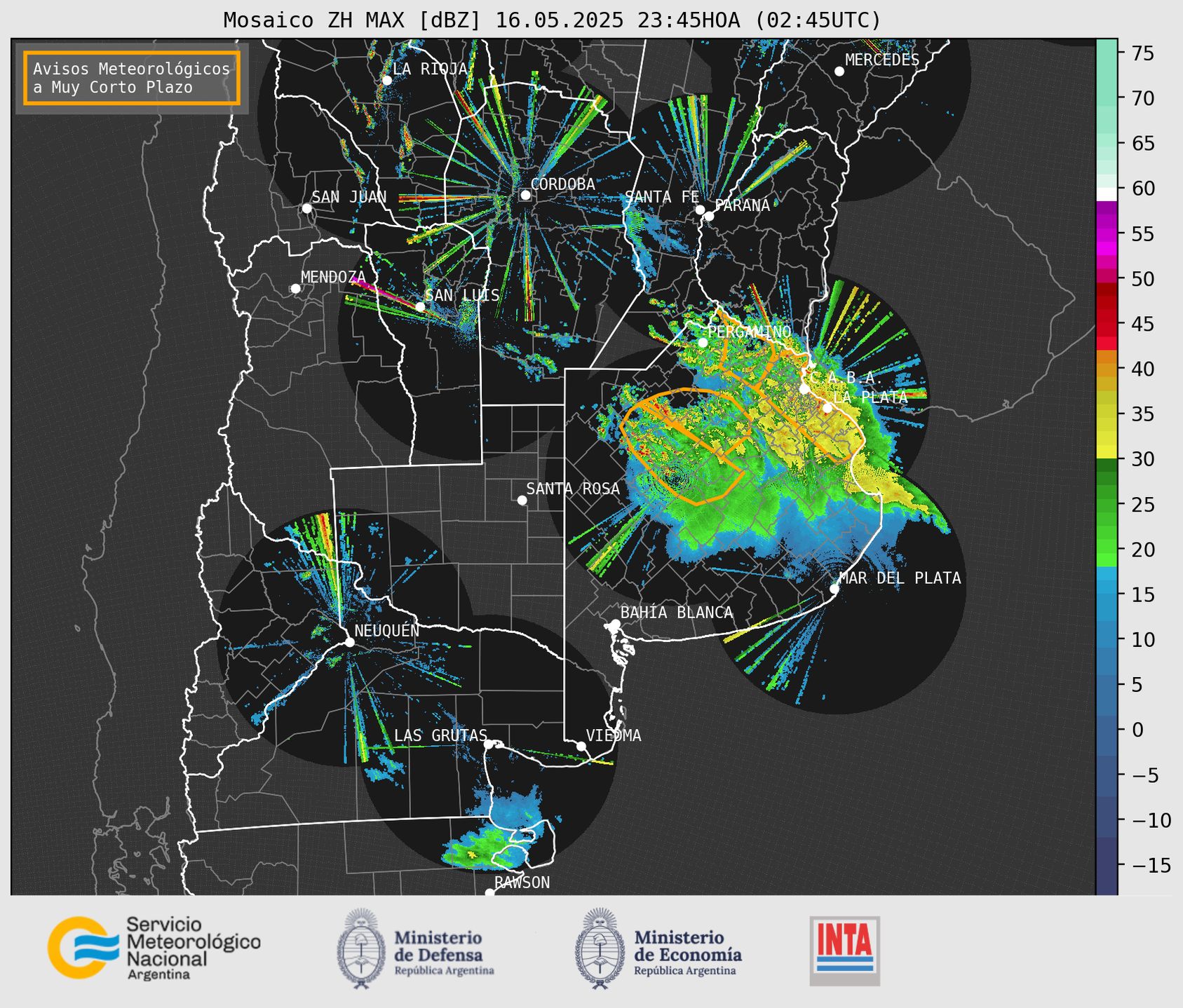Click the Viedma city label
Screen dimensions: 1183x1008
click(x=614, y=735)
